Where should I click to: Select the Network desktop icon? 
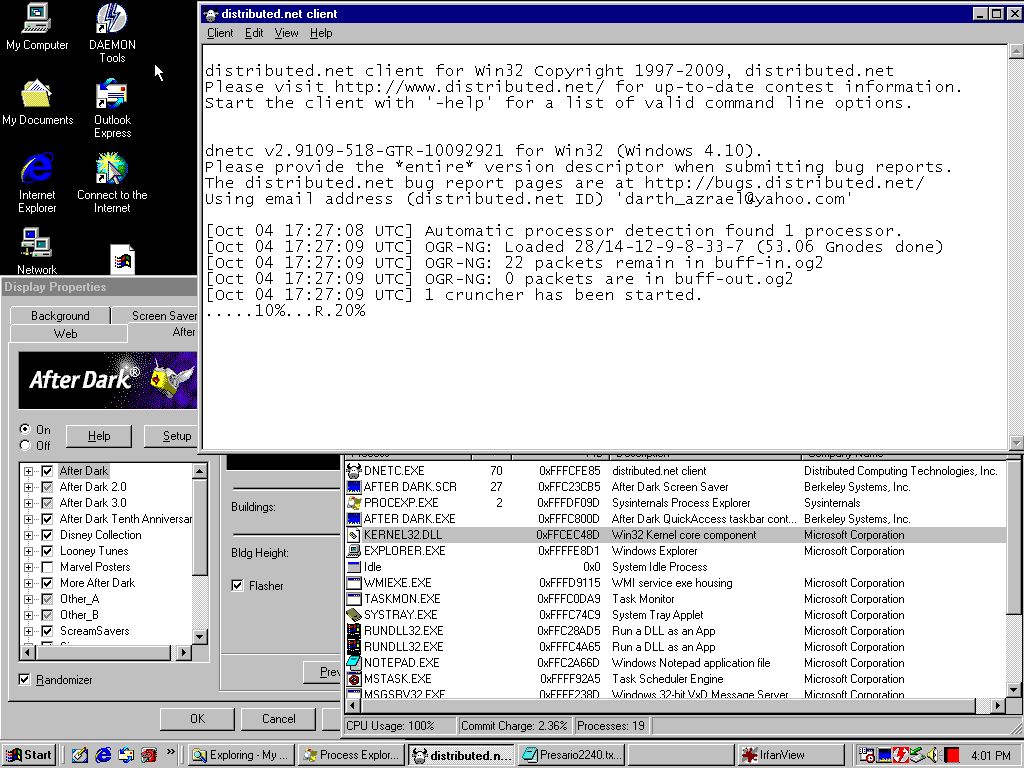pyautogui.click(x=37, y=251)
